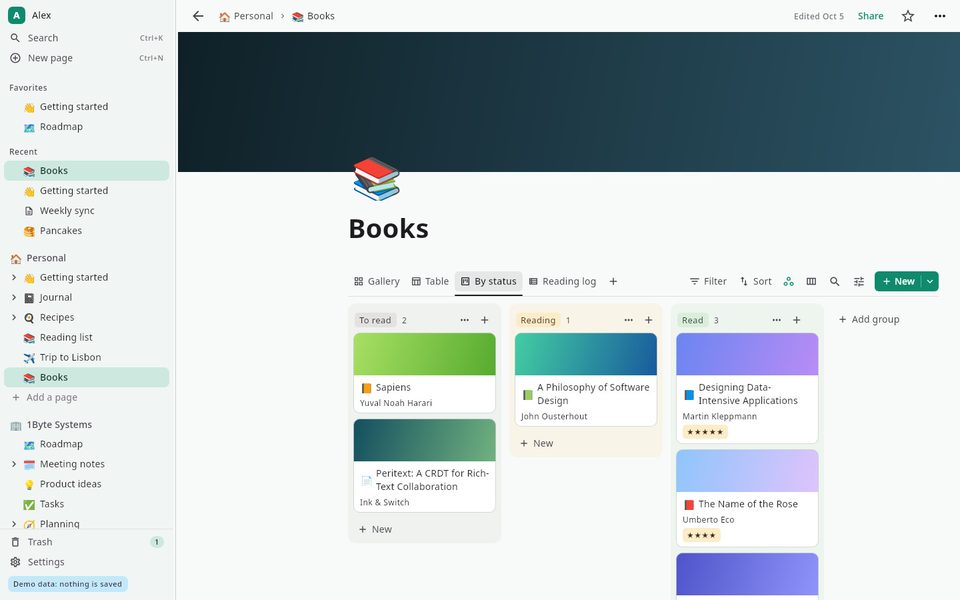Open the Trip to Lisbon page

click(86, 358)
